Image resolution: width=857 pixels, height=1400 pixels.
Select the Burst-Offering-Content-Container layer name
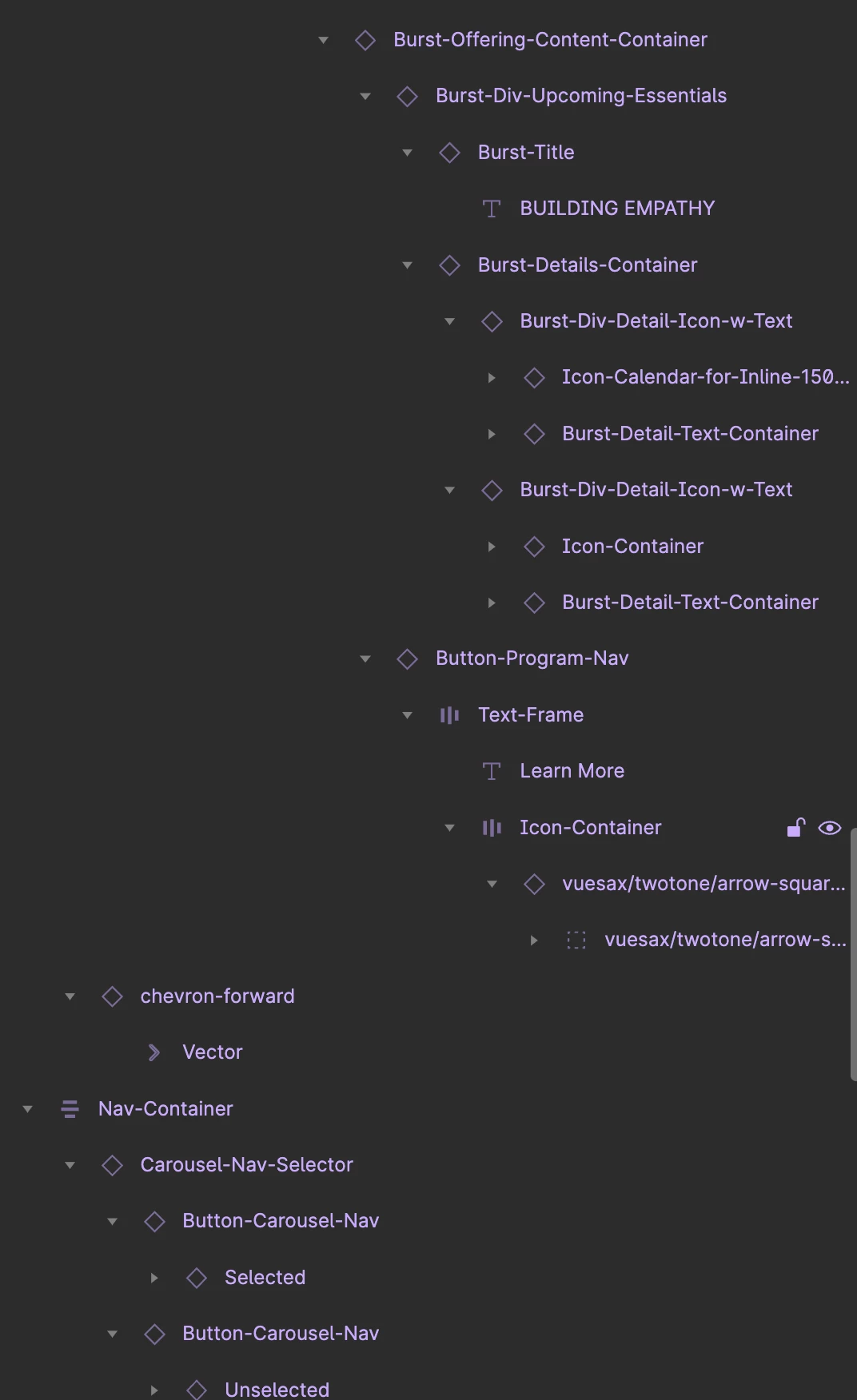tap(551, 40)
